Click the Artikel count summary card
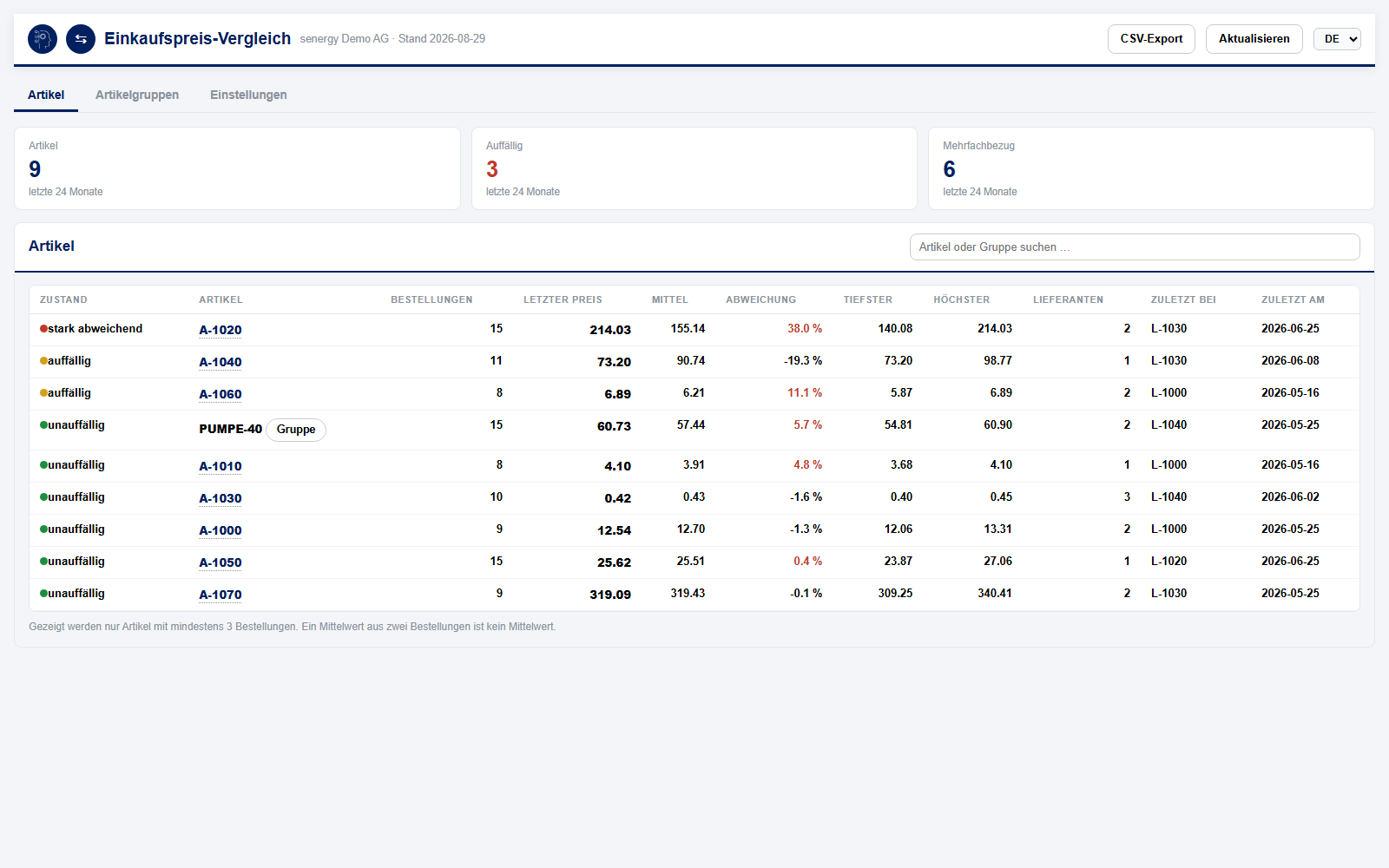Image resolution: width=1389 pixels, height=868 pixels. [237, 168]
